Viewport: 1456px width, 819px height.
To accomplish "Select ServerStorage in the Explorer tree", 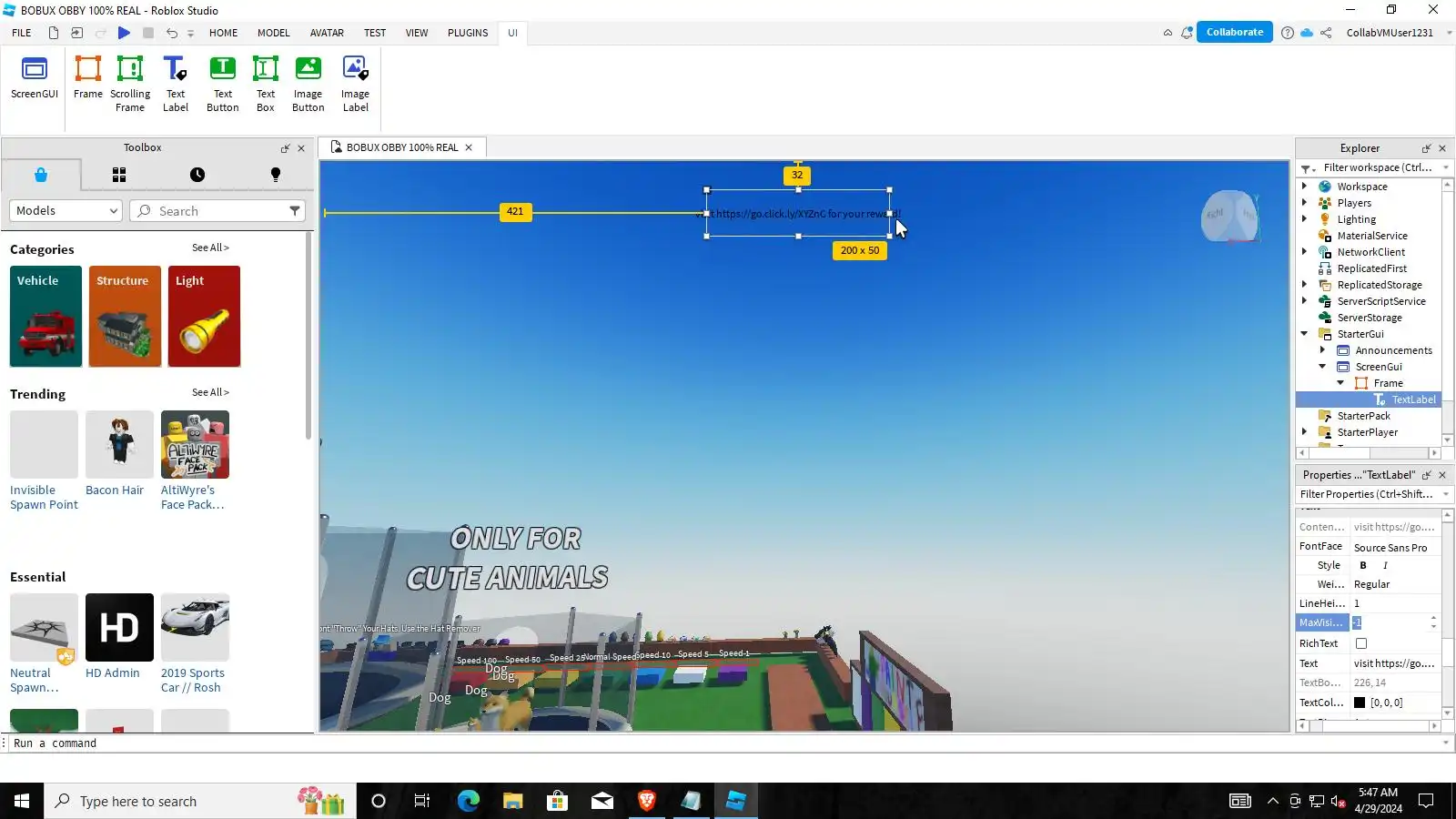I will coord(1369,318).
